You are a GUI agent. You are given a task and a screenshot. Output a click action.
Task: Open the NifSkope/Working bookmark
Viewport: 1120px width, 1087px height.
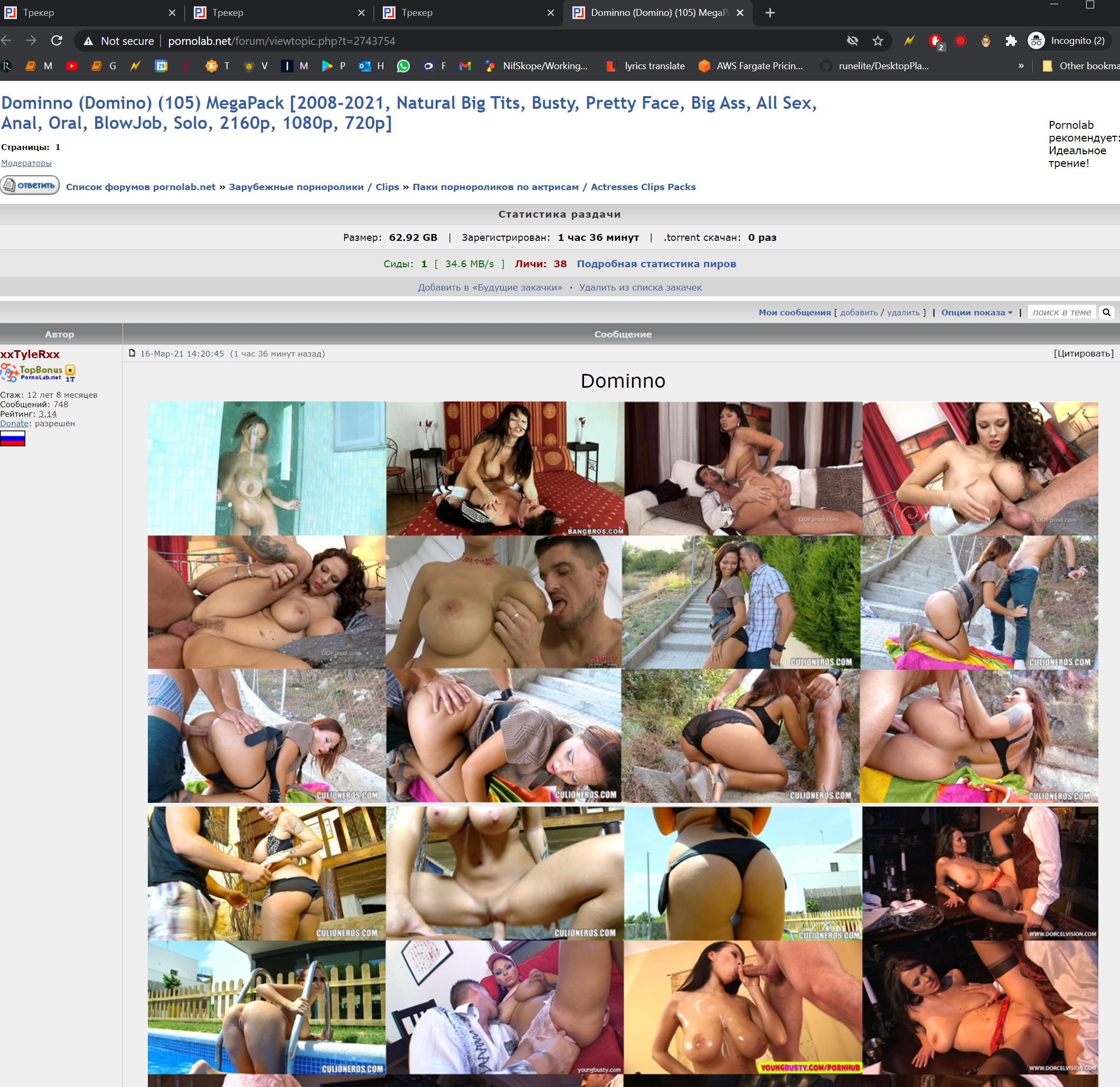tap(536, 65)
